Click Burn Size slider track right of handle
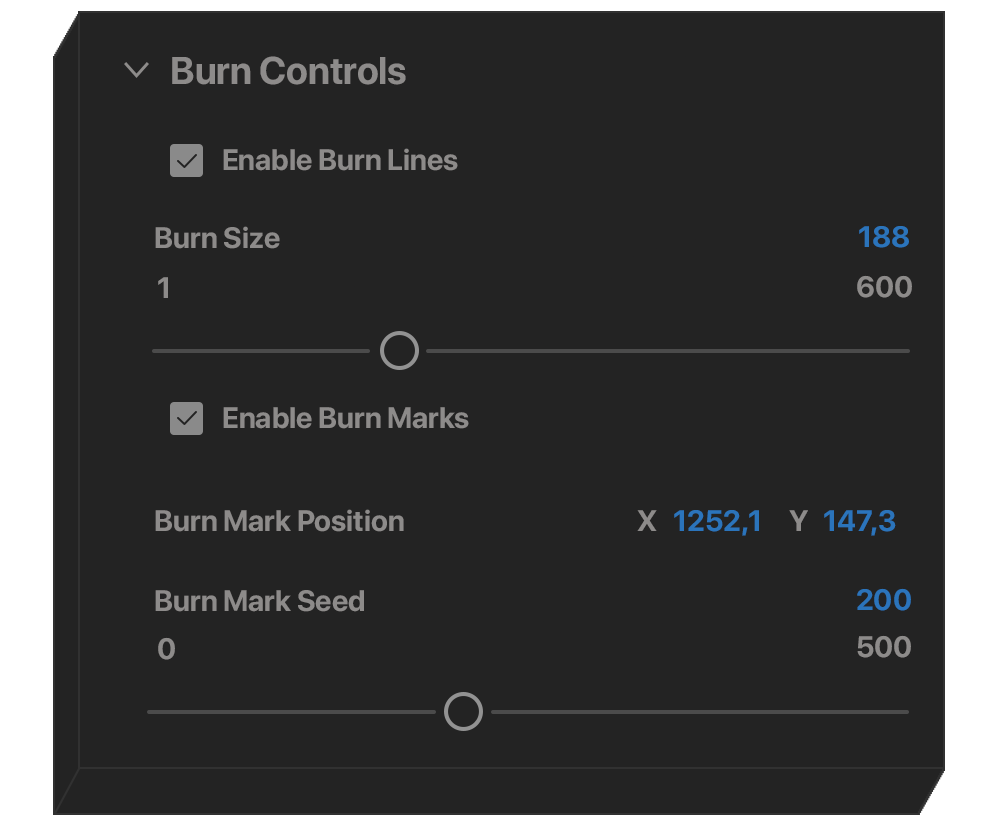This screenshot has height=831, width=1000. click(668, 351)
